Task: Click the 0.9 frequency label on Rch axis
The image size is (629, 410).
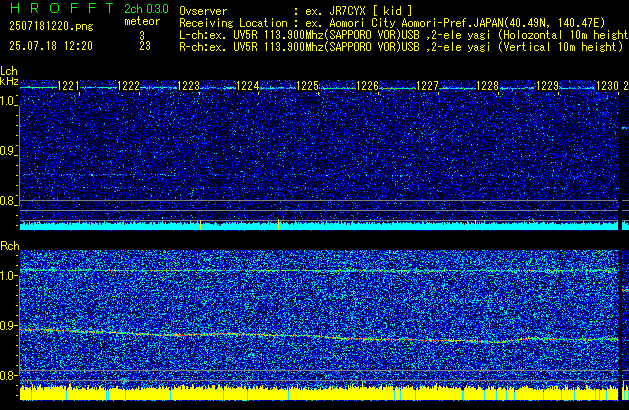Action: [8, 325]
